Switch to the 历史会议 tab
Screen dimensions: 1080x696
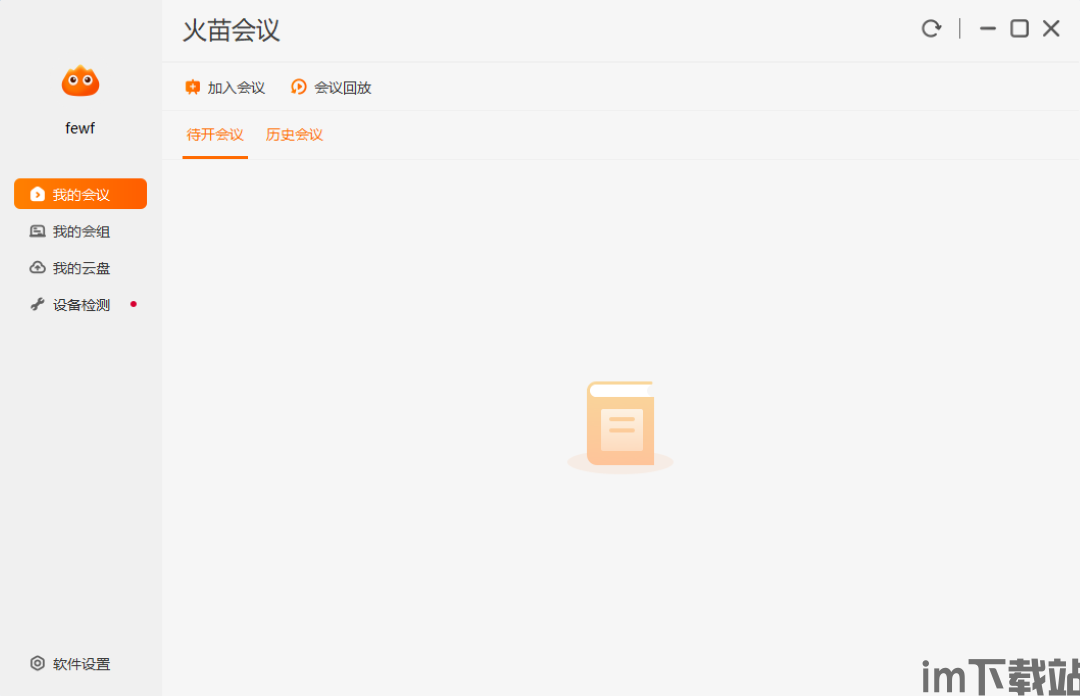coord(294,135)
